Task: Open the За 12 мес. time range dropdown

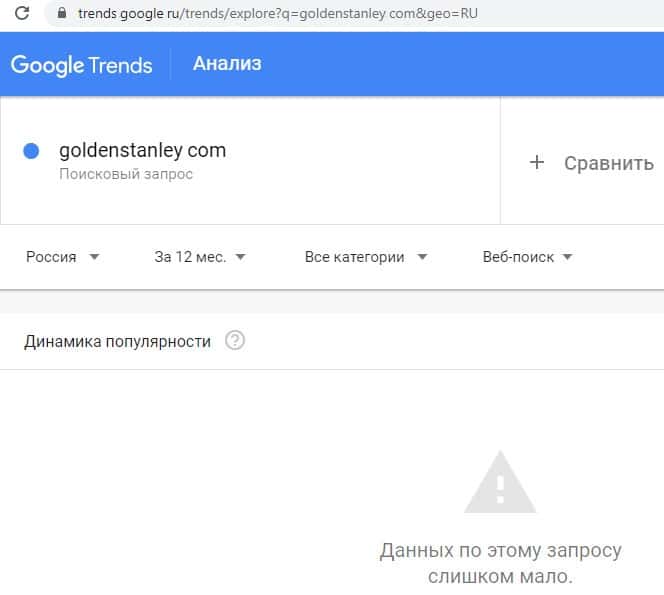Action: [200, 257]
